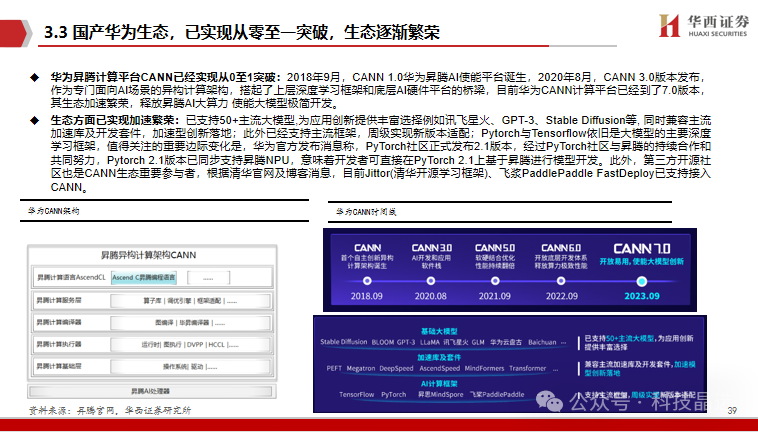Select the highlighted "Ascend C昇腾编程语言" box
This screenshot has width=758, height=432.
144,277
